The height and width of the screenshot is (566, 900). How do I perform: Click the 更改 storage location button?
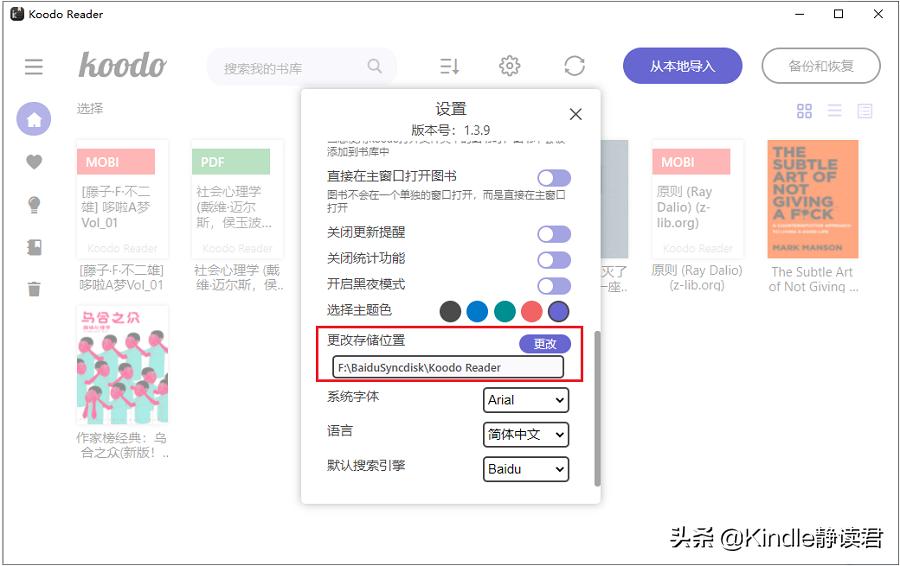pyautogui.click(x=545, y=344)
